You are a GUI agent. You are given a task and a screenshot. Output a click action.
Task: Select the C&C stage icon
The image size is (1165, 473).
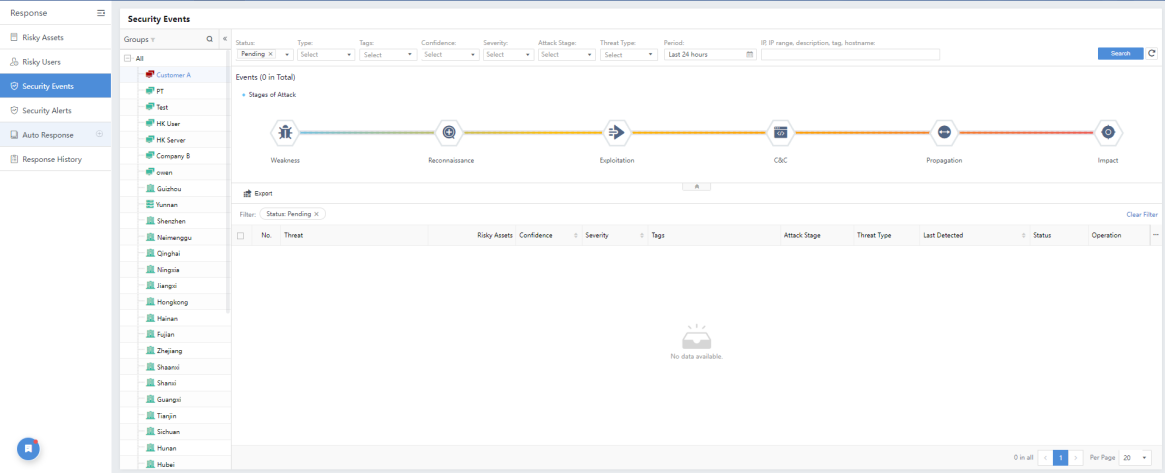[x=780, y=132]
